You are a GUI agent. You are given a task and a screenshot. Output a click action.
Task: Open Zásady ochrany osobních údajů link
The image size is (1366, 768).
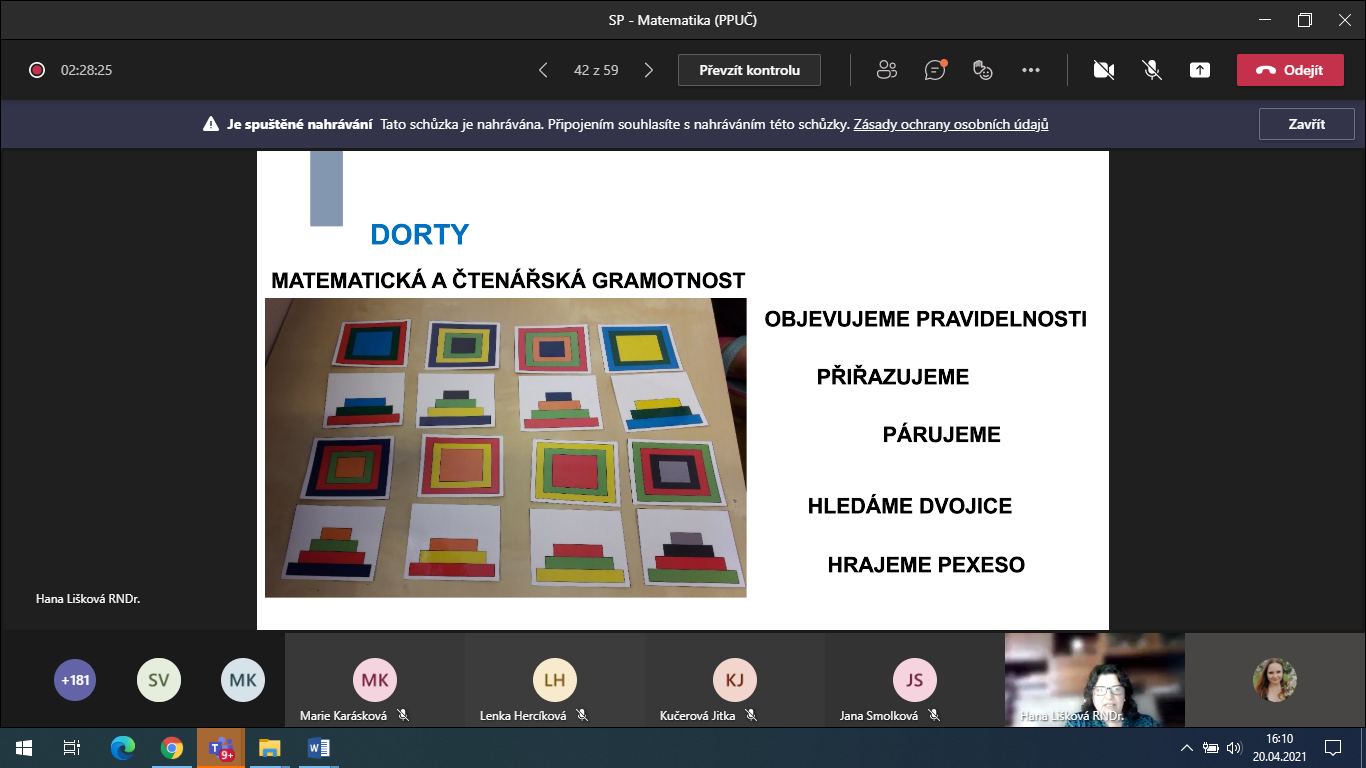(x=950, y=125)
